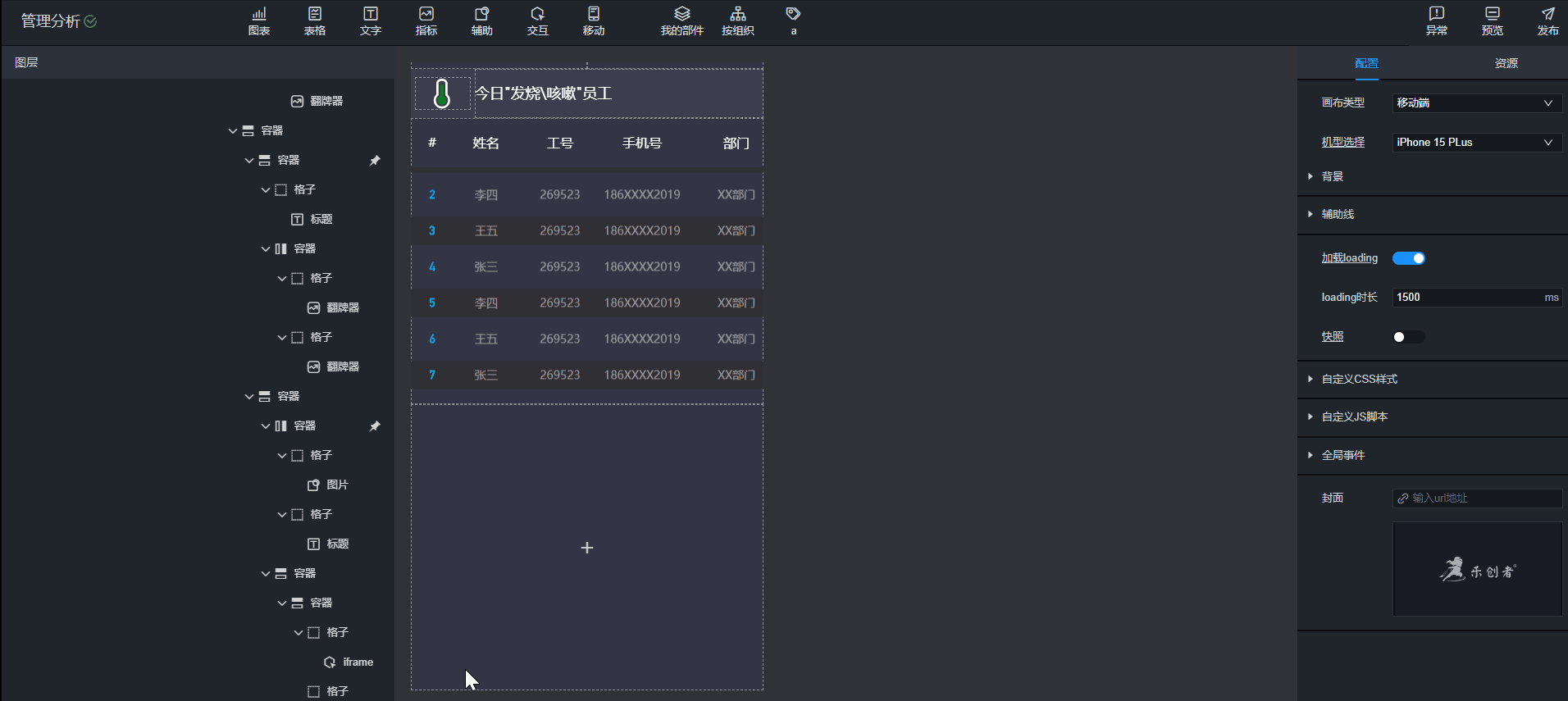Open the 预览 preview
This screenshot has width=1568, height=701.
click(1492, 21)
